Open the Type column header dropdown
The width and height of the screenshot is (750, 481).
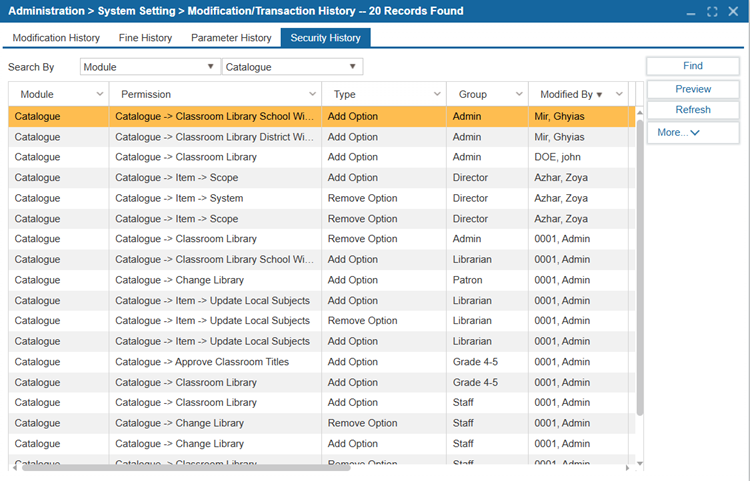437,94
